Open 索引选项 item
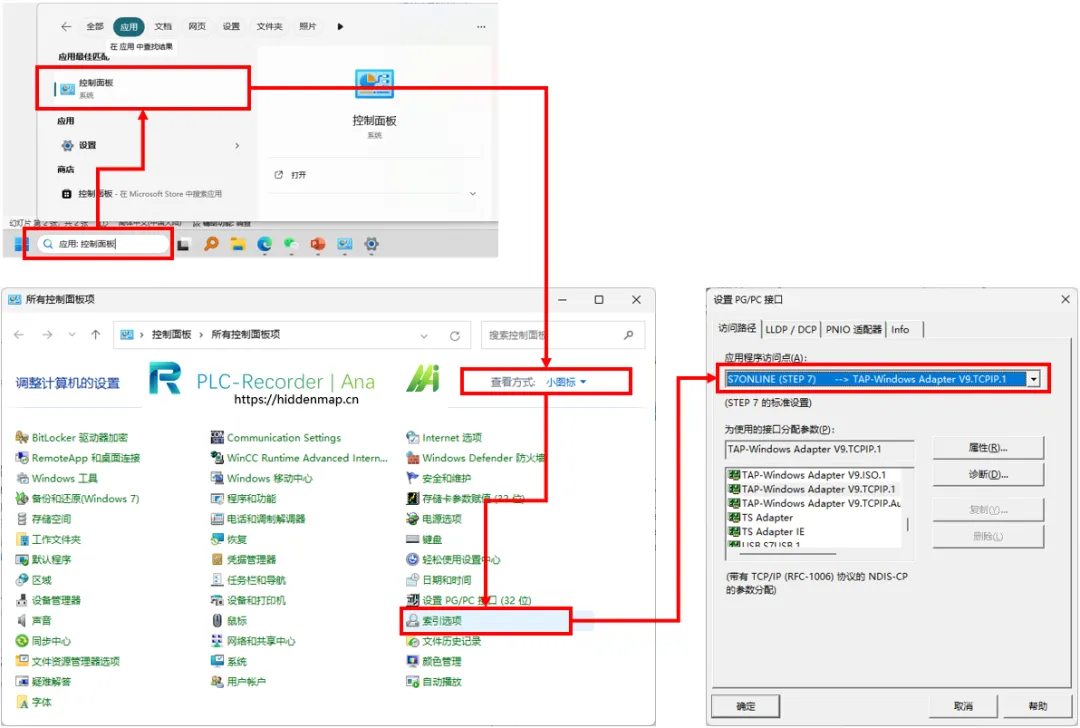This screenshot has height=728, width=1080. coord(434,621)
